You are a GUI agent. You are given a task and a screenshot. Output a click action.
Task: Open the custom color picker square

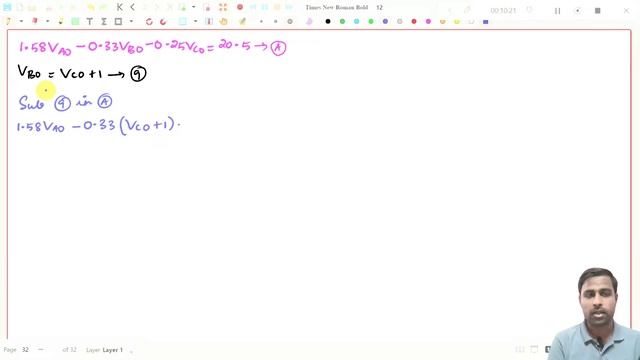click(485, 22)
